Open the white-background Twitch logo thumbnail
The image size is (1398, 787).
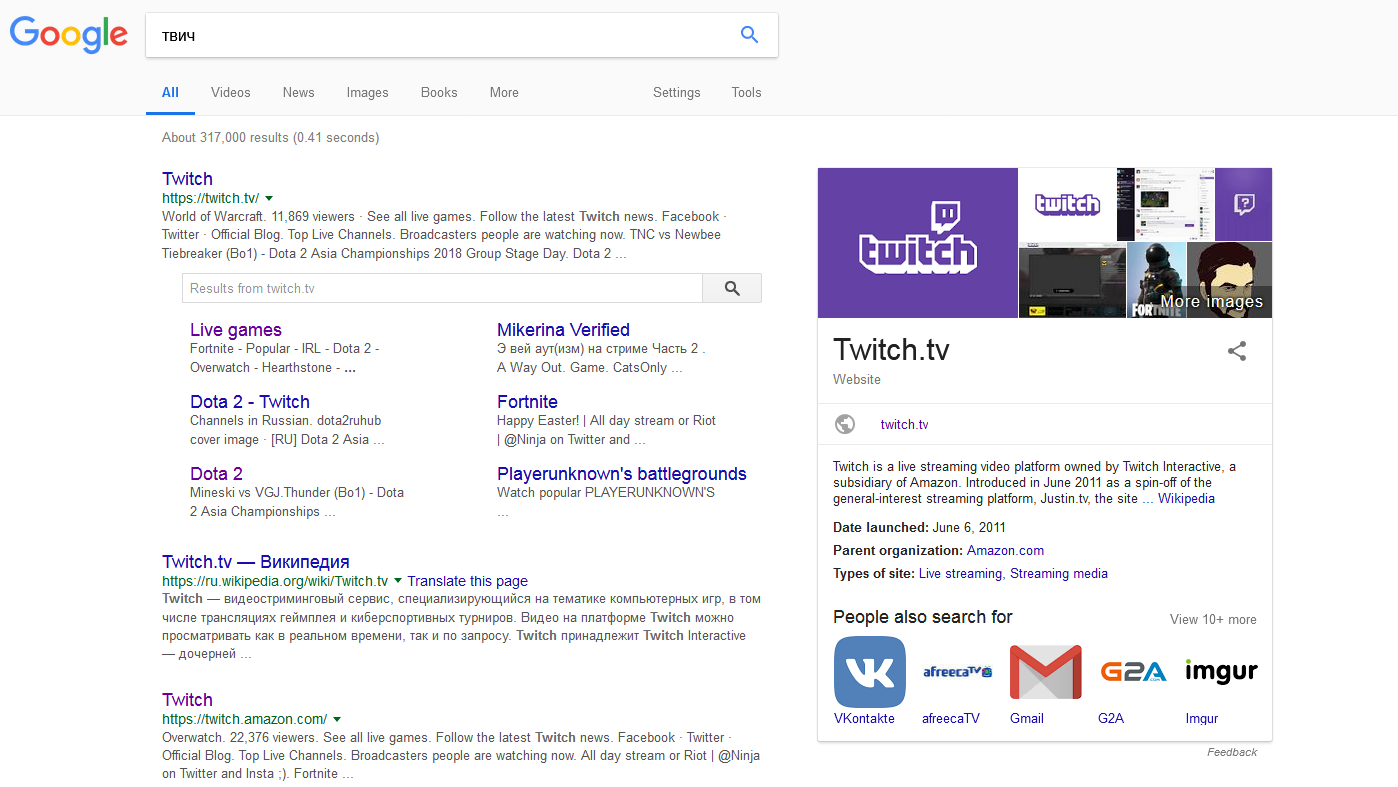[1067, 204]
